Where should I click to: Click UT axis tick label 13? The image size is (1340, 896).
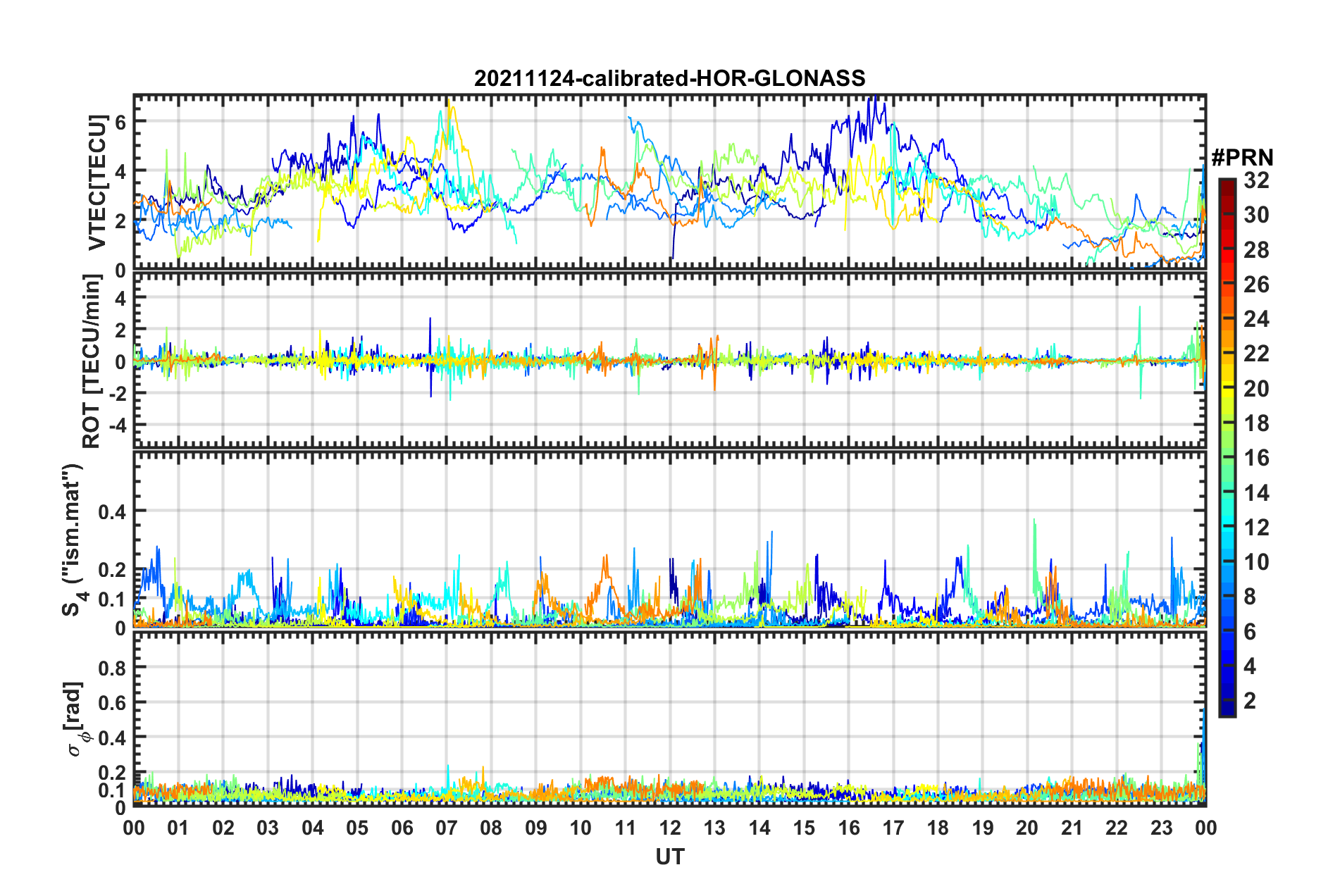point(714,828)
